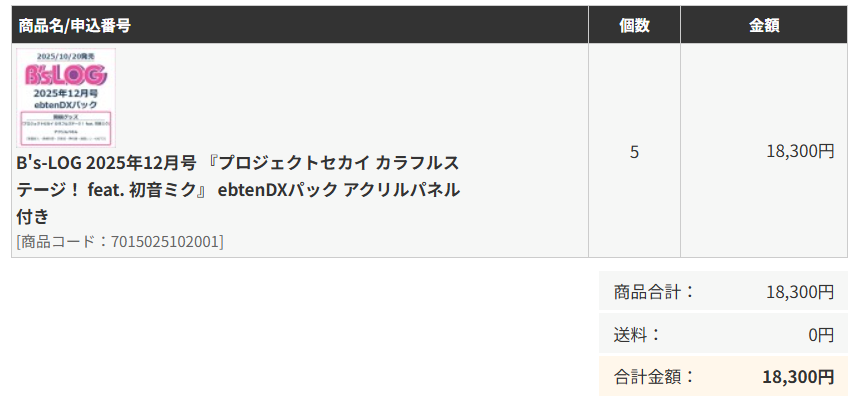Click the quantity value 5
The image size is (855, 409).
(634, 152)
